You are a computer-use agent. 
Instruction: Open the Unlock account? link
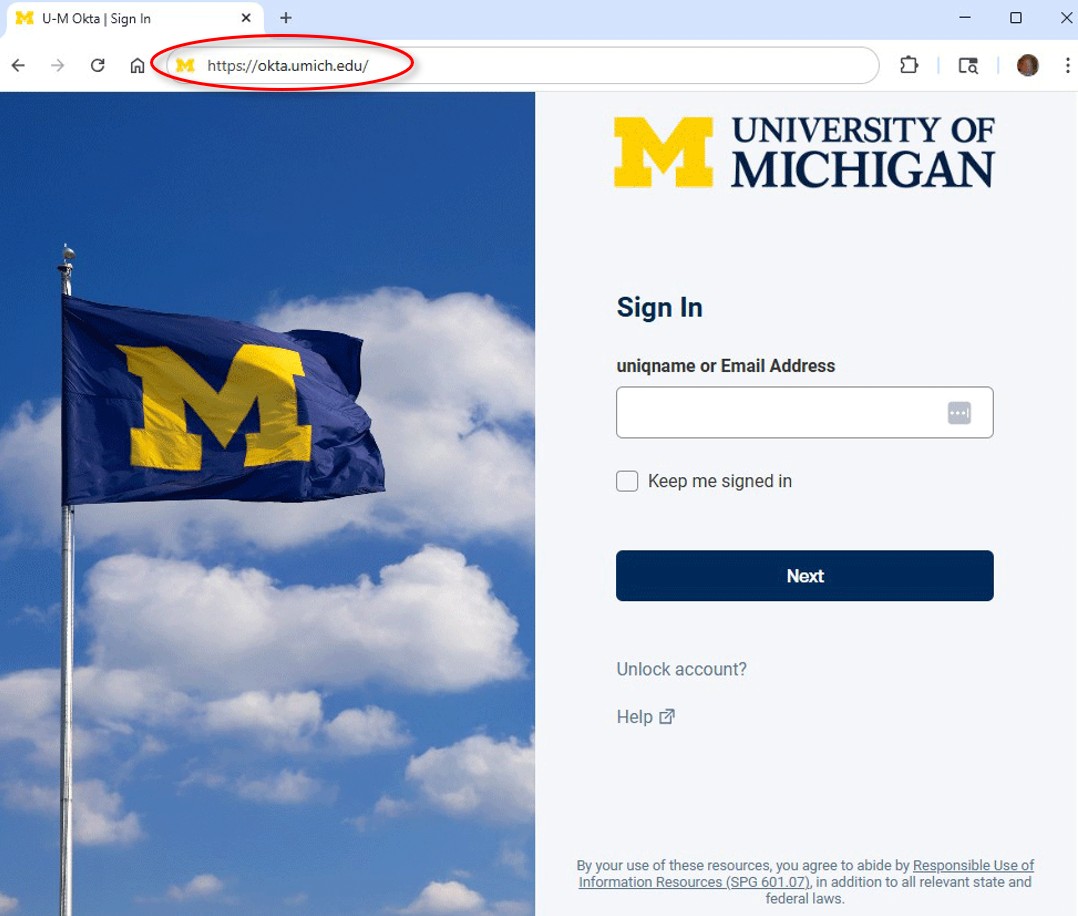[x=681, y=669]
